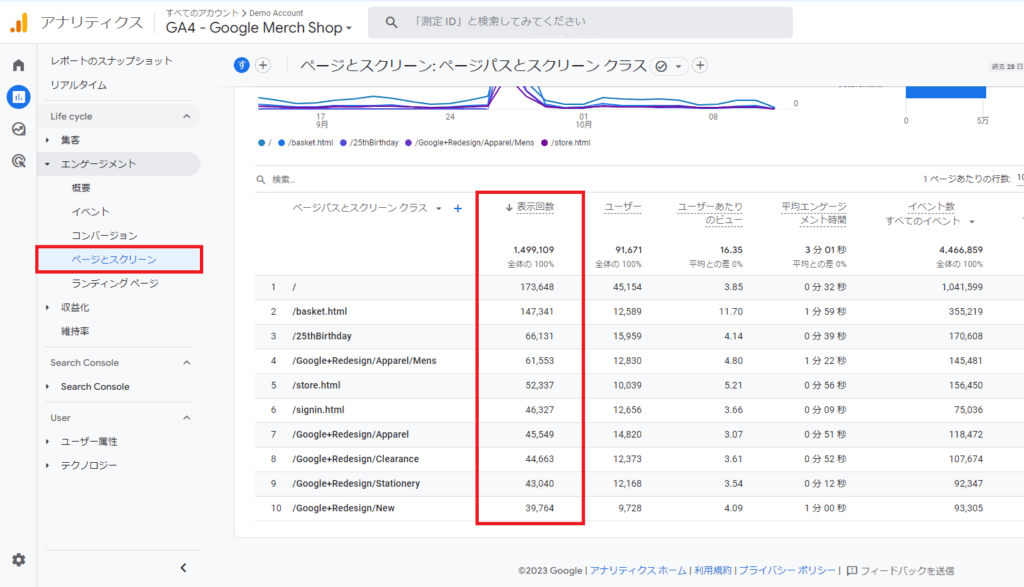Click the blue segment badge beside report title

coord(242,65)
